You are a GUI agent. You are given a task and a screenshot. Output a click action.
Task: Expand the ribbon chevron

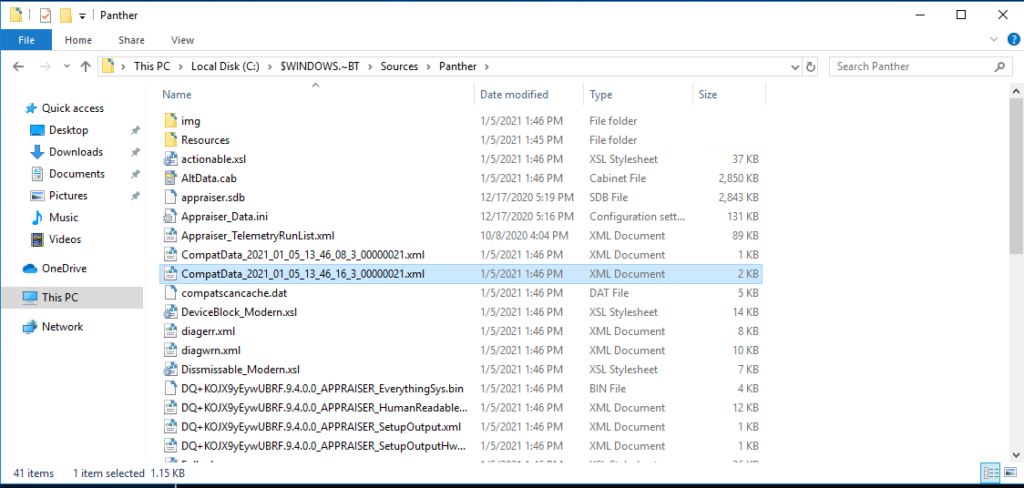[x=995, y=40]
